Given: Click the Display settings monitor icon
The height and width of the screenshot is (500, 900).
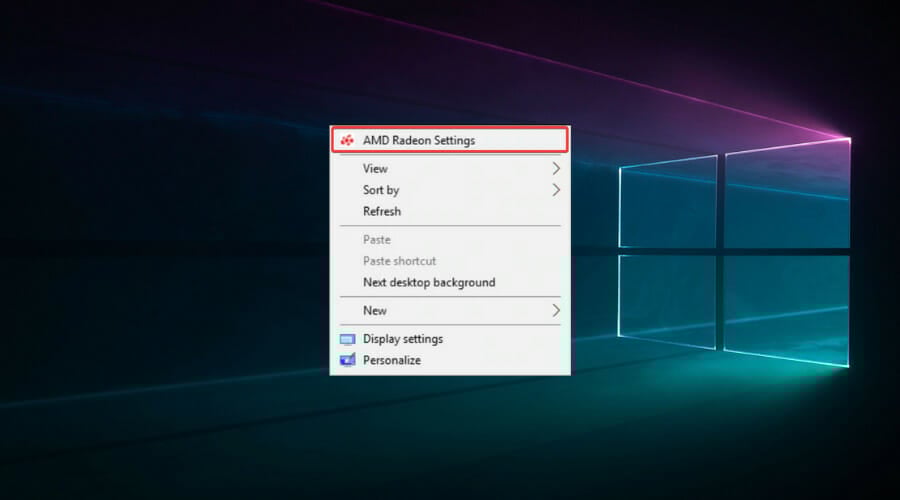Looking at the screenshot, I should tap(347, 339).
